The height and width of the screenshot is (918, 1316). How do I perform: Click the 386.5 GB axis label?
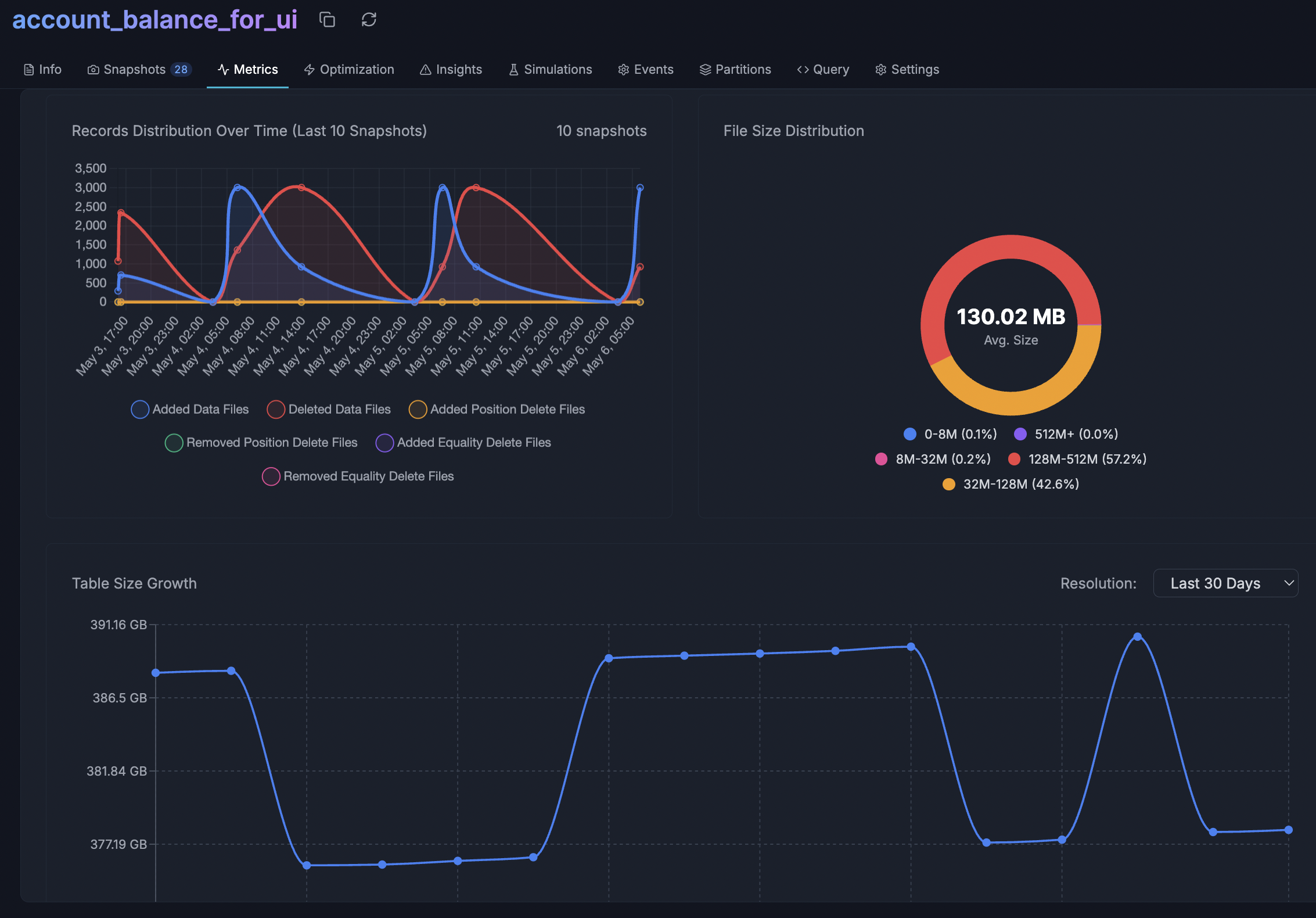(x=120, y=698)
